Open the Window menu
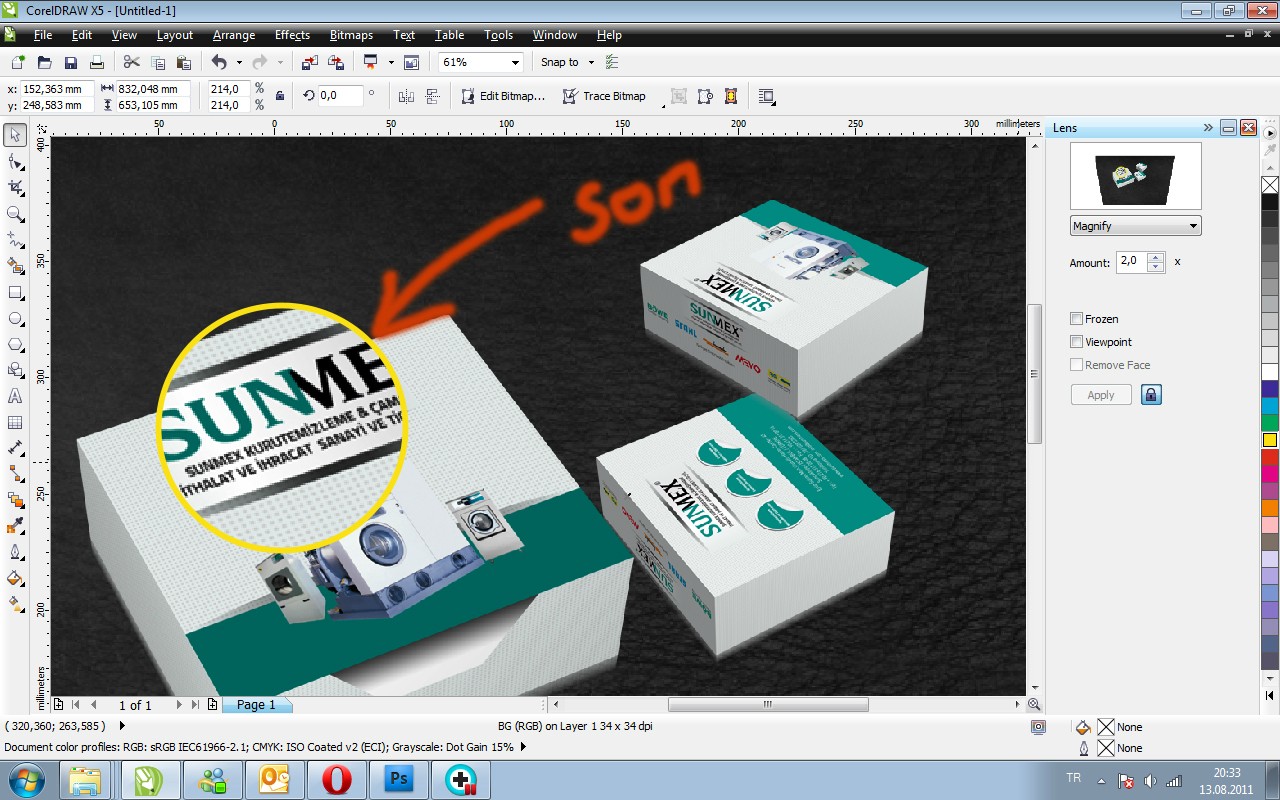Screen dimensions: 1280x800 (x=554, y=35)
